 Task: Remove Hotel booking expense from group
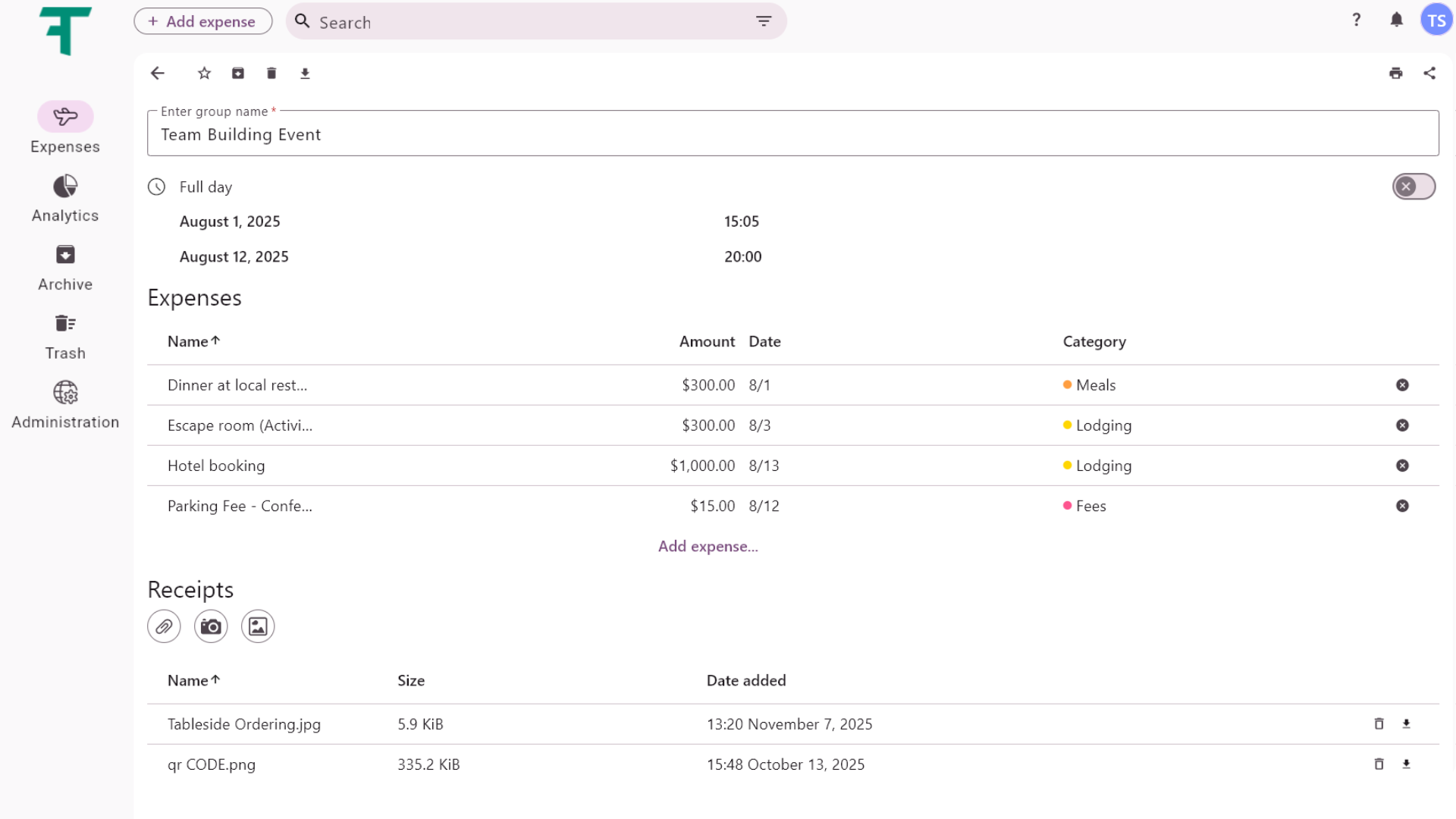coord(1402,466)
